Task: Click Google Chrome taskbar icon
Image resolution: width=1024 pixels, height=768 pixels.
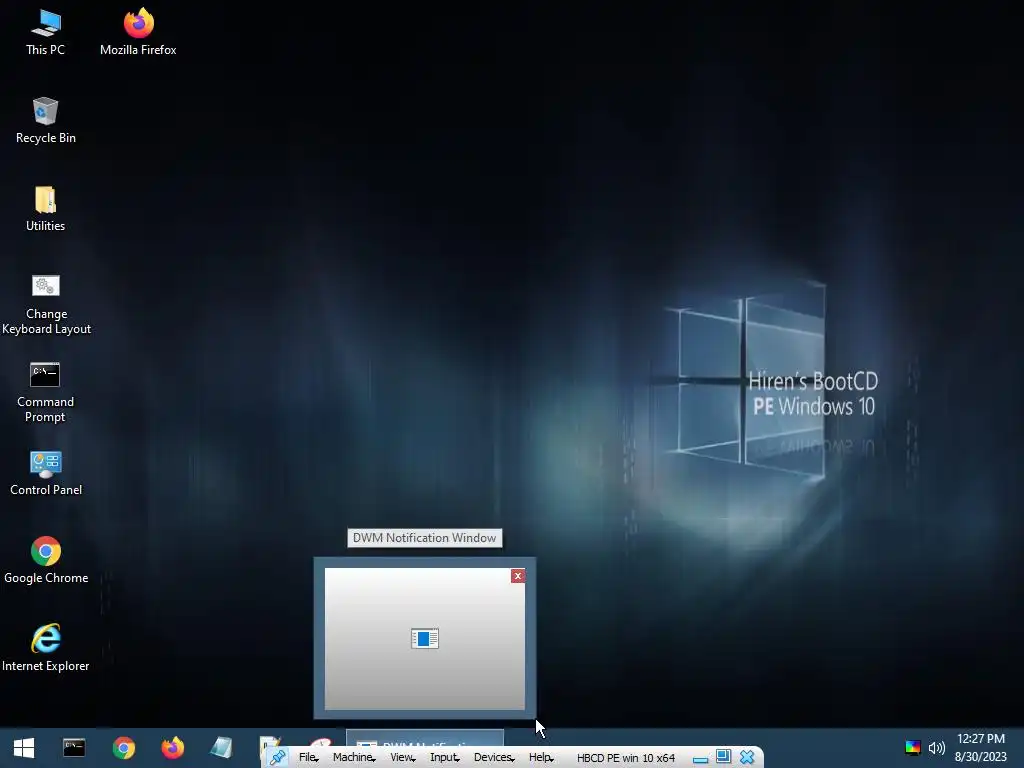Action: click(123, 748)
